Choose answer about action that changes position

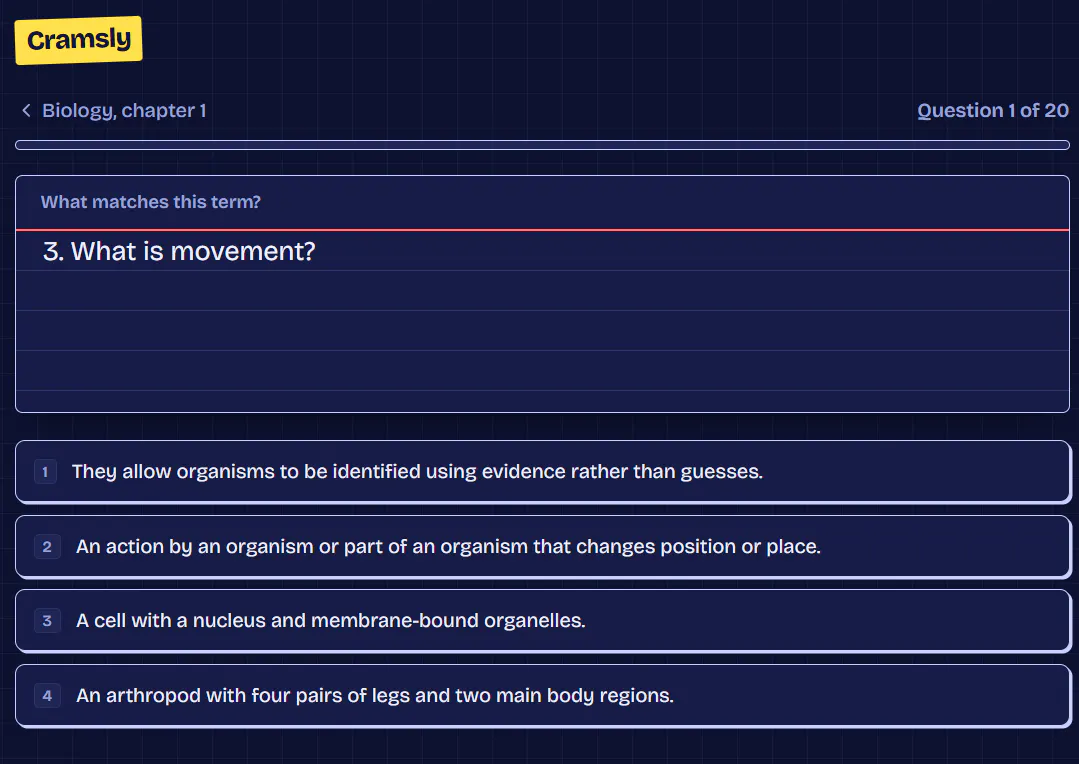542,547
